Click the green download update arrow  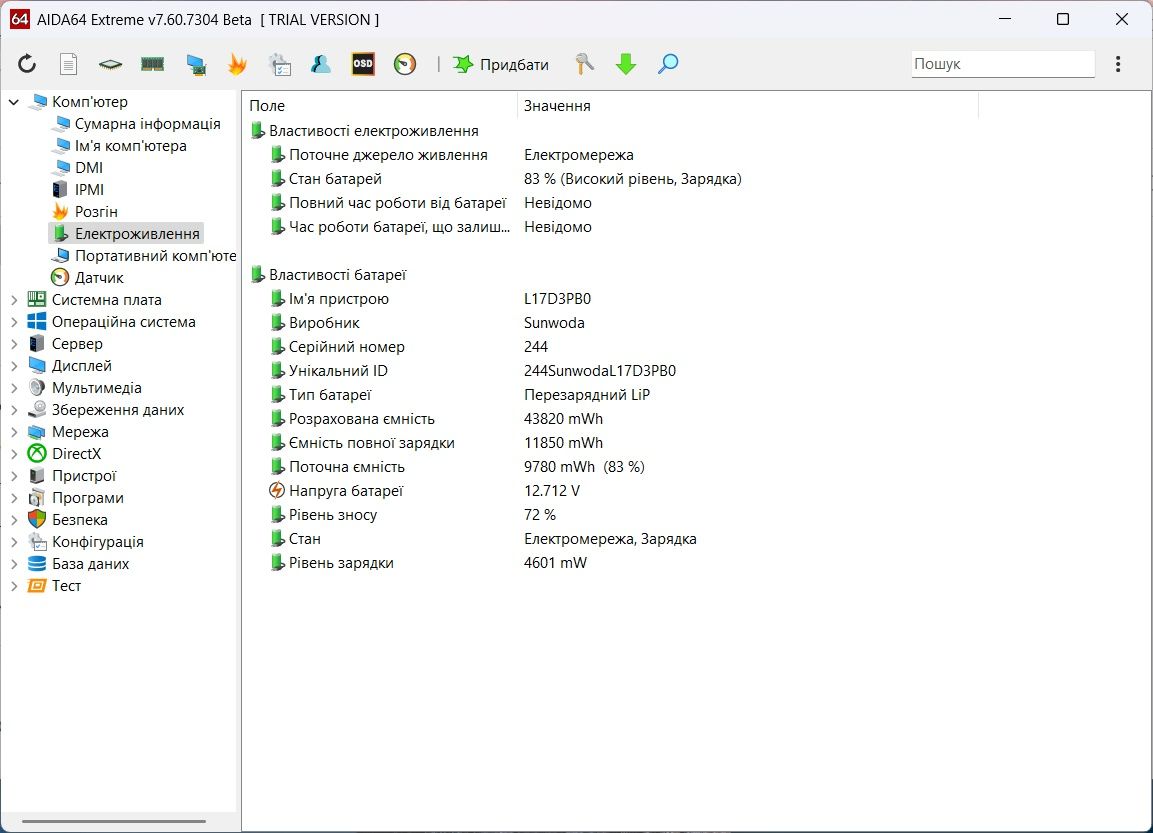point(626,64)
